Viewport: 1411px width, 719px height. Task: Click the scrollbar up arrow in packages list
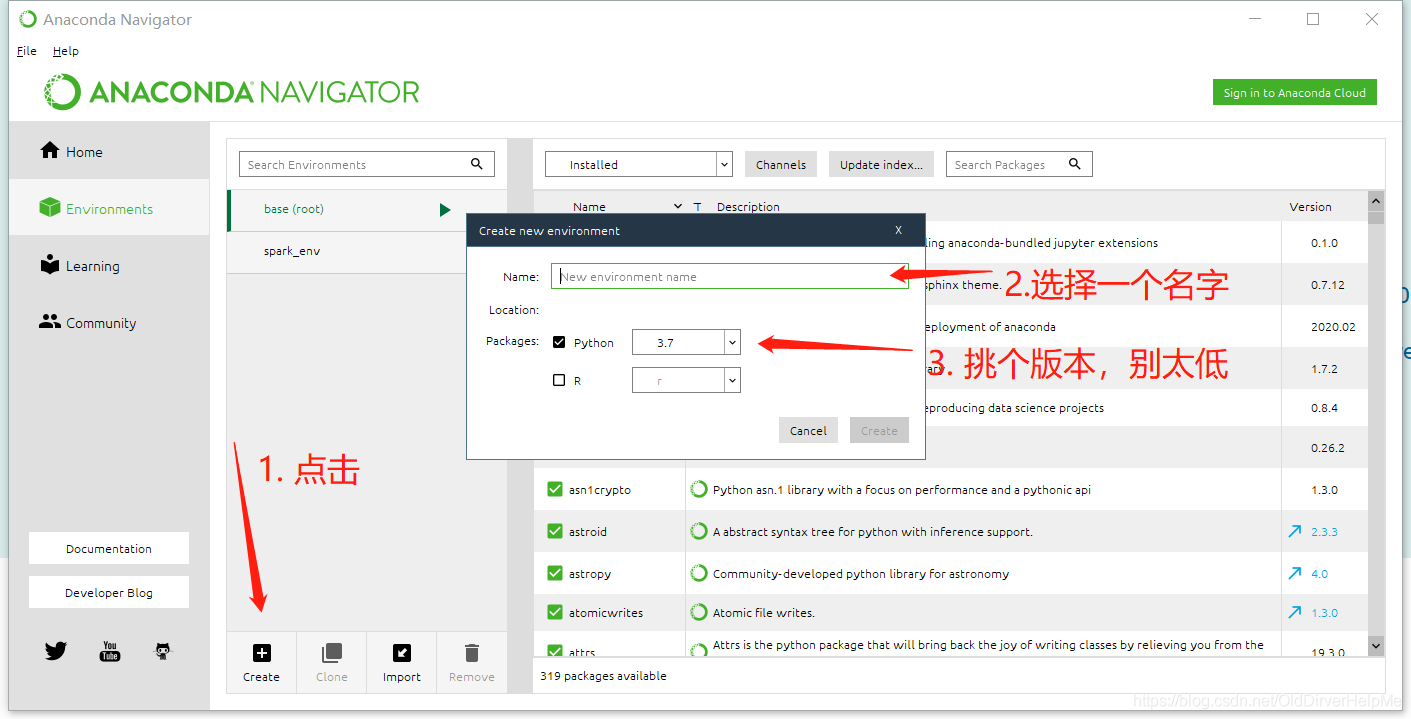click(x=1376, y=199)
